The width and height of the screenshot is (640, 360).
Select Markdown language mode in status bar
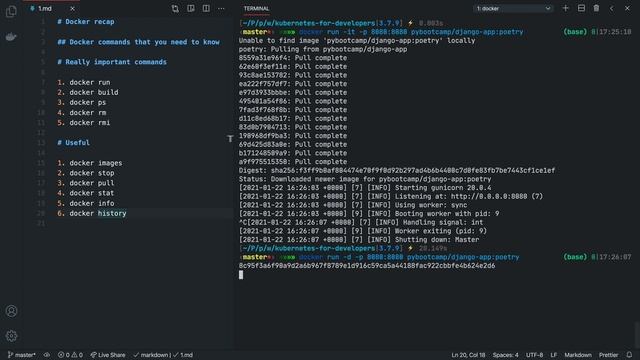(578, 355)
